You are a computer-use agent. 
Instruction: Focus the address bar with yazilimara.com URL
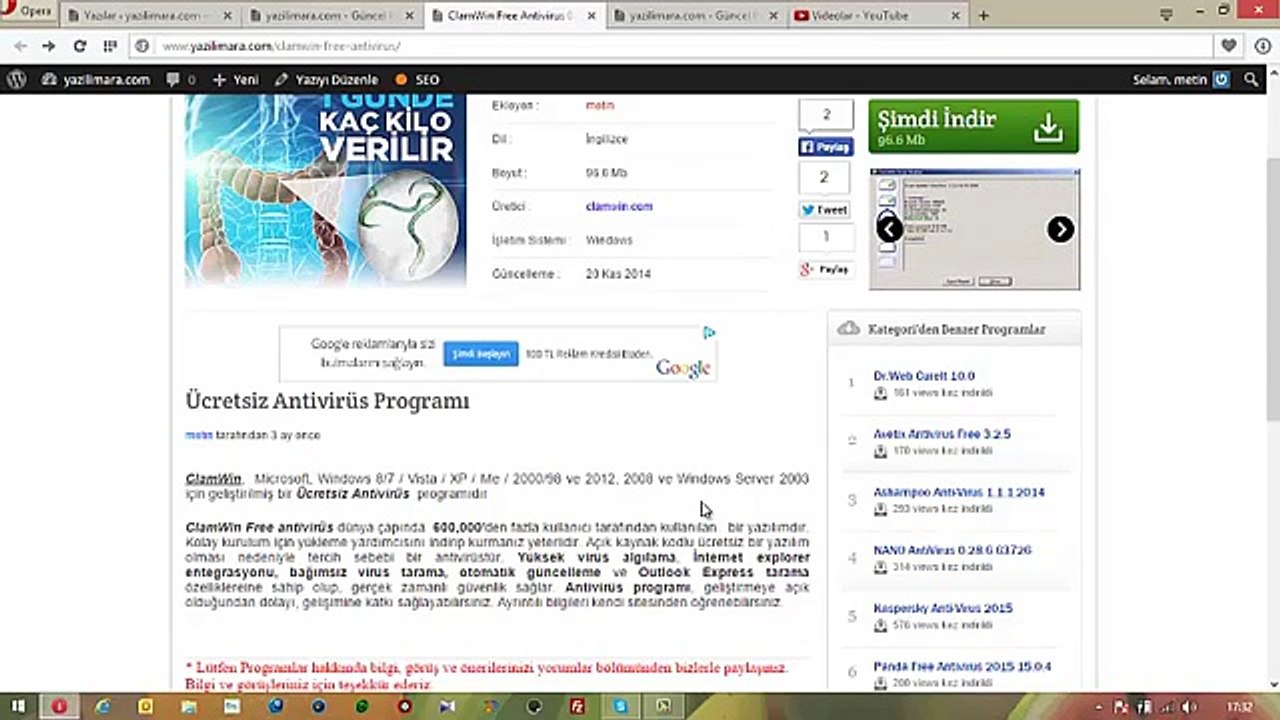pyautogui.click(x=670, y=46)
